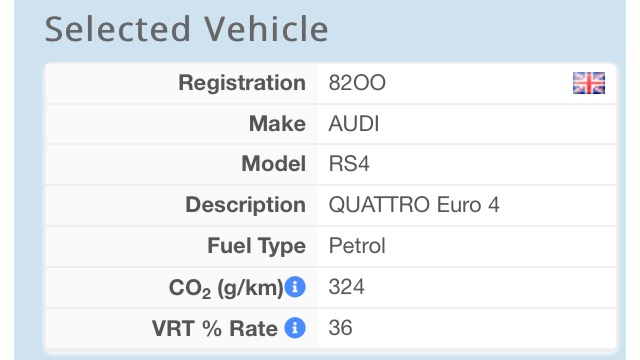Click the CO2 info icon
The width and height of the screenshot is (640, 360).
coord(295,287)
